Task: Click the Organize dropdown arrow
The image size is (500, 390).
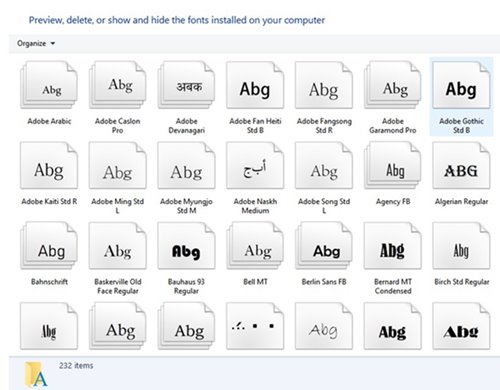Action: pos(53,44)
